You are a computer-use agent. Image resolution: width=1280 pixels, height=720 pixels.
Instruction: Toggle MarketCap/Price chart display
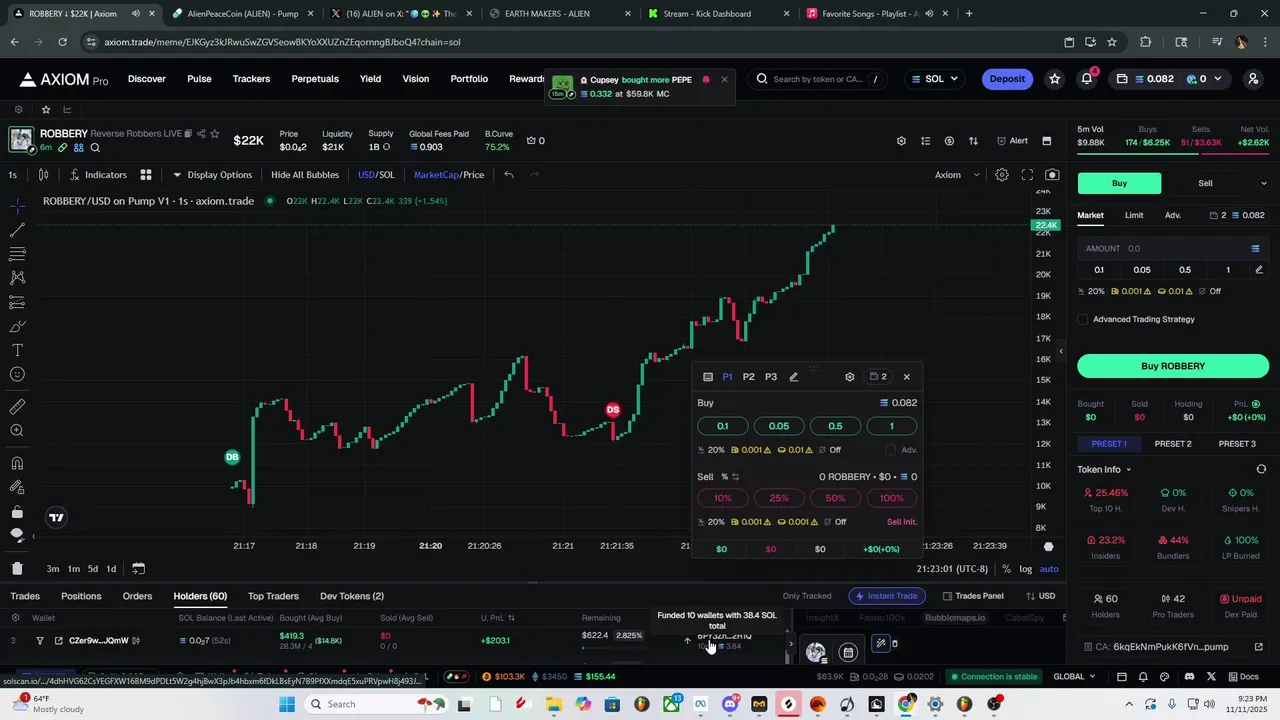pyautogui.click(x=449, y=175)
